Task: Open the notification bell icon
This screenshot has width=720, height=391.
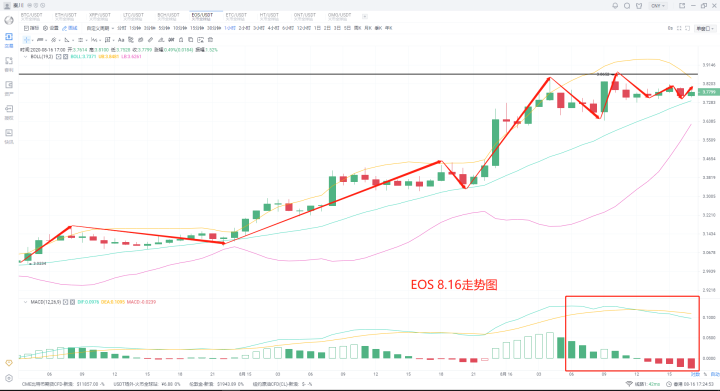Action: tap(615, 6)
